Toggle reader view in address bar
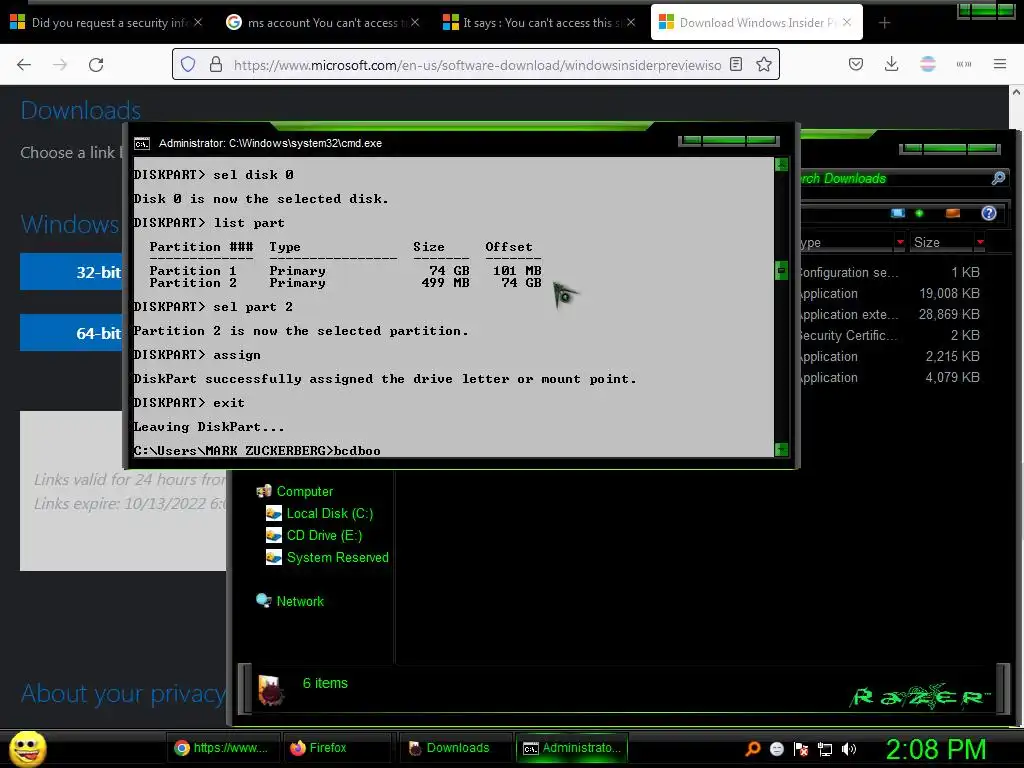This screenshot has width=1024, height=768. point(736,64)
